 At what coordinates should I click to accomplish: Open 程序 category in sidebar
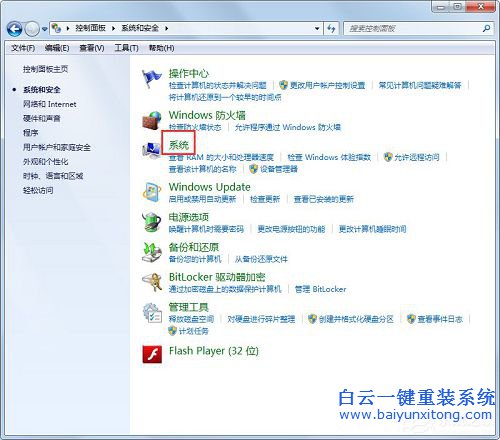click(x=30, y=133)
